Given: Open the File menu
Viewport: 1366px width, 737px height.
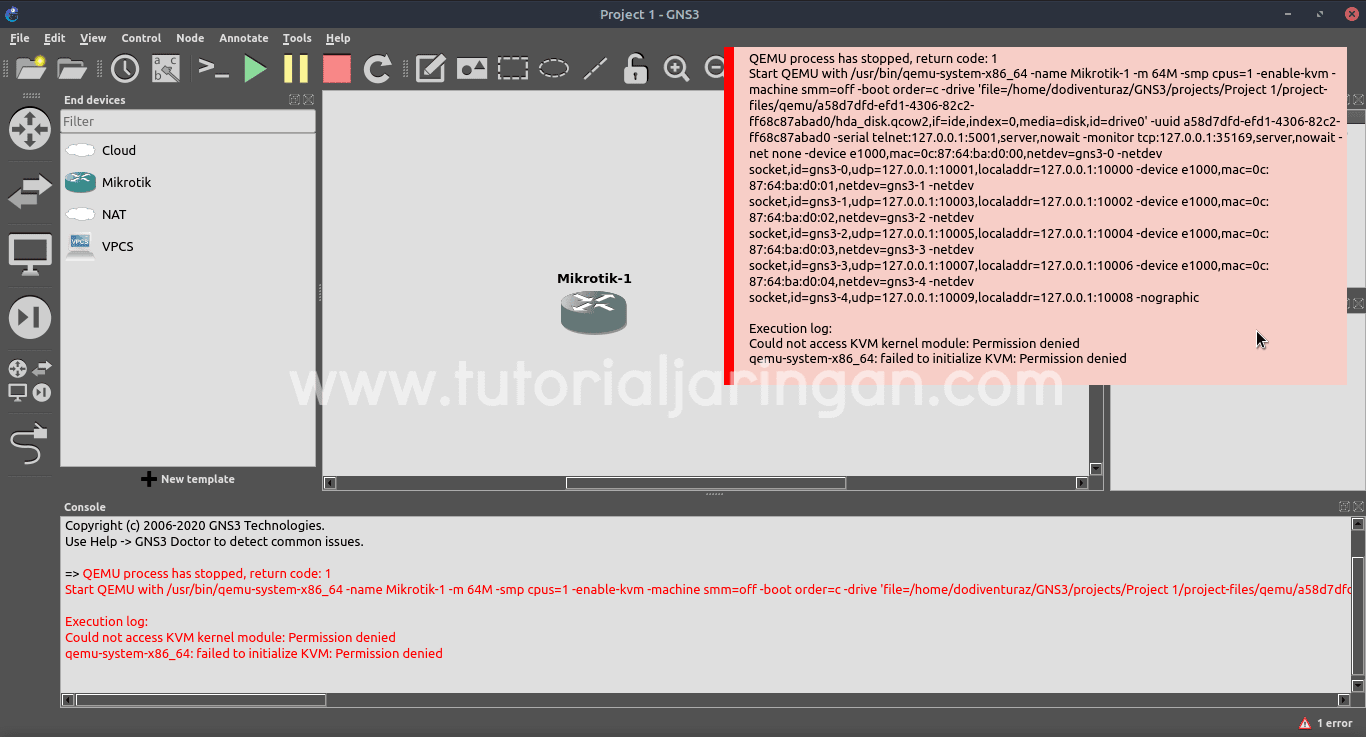Looking at the screenshot, I should 19,38.
